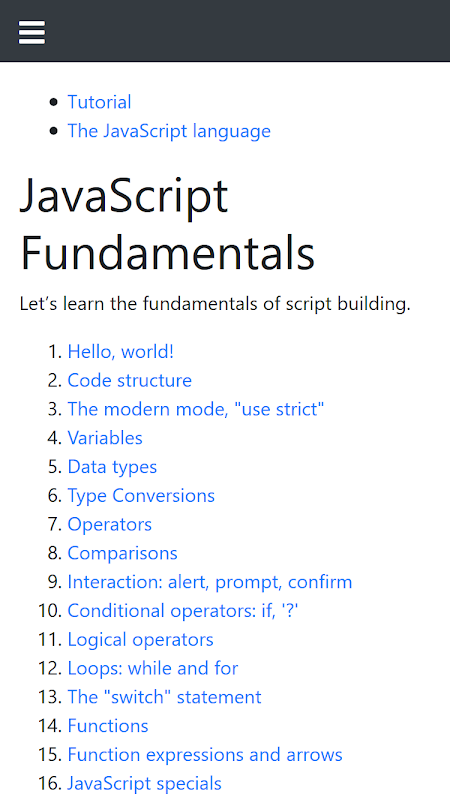Go to the Logical operators chapter
The image size is (450, 800).
[x=140, y=639]
